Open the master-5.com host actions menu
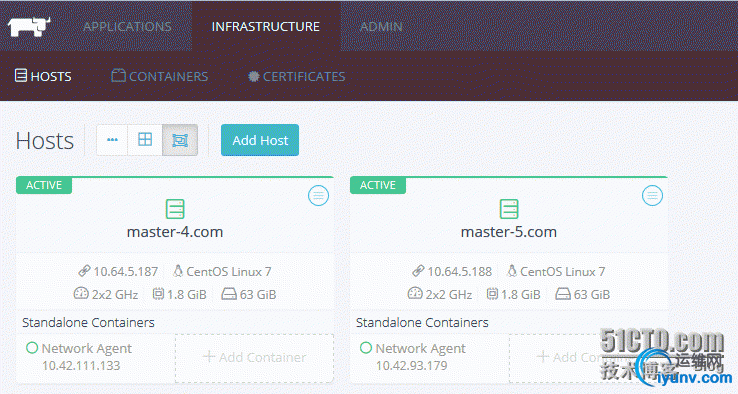Screen dimensions: 738x394 tap(652, 195)
